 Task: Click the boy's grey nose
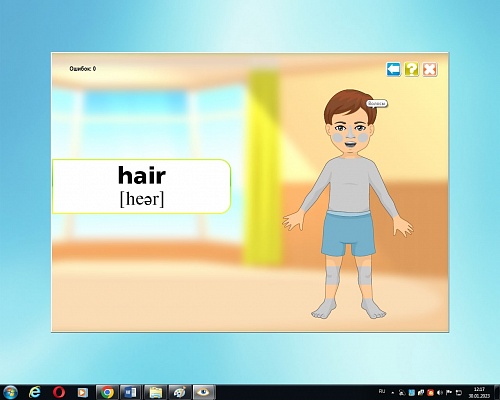(x=350, y=133)
